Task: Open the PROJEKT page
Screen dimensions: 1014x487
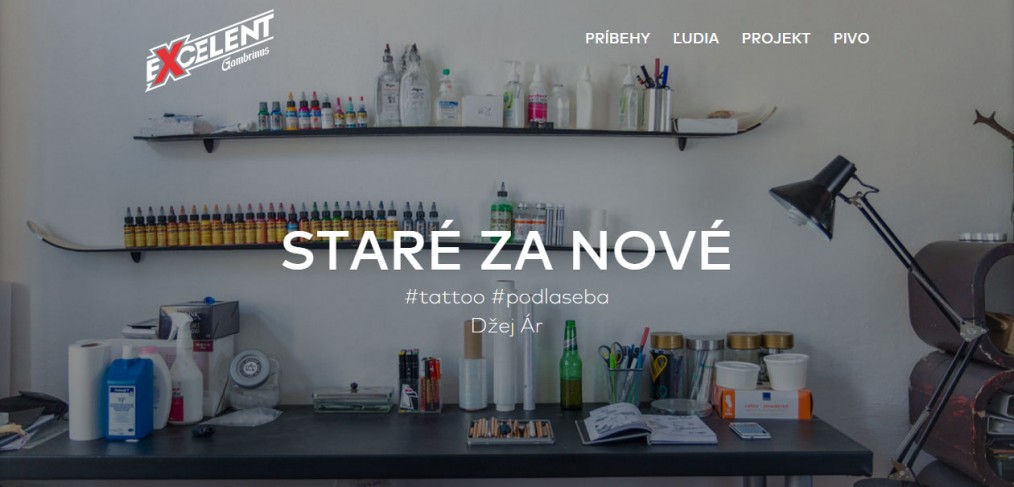Action: pyautogui.click(x=776, y=38)
